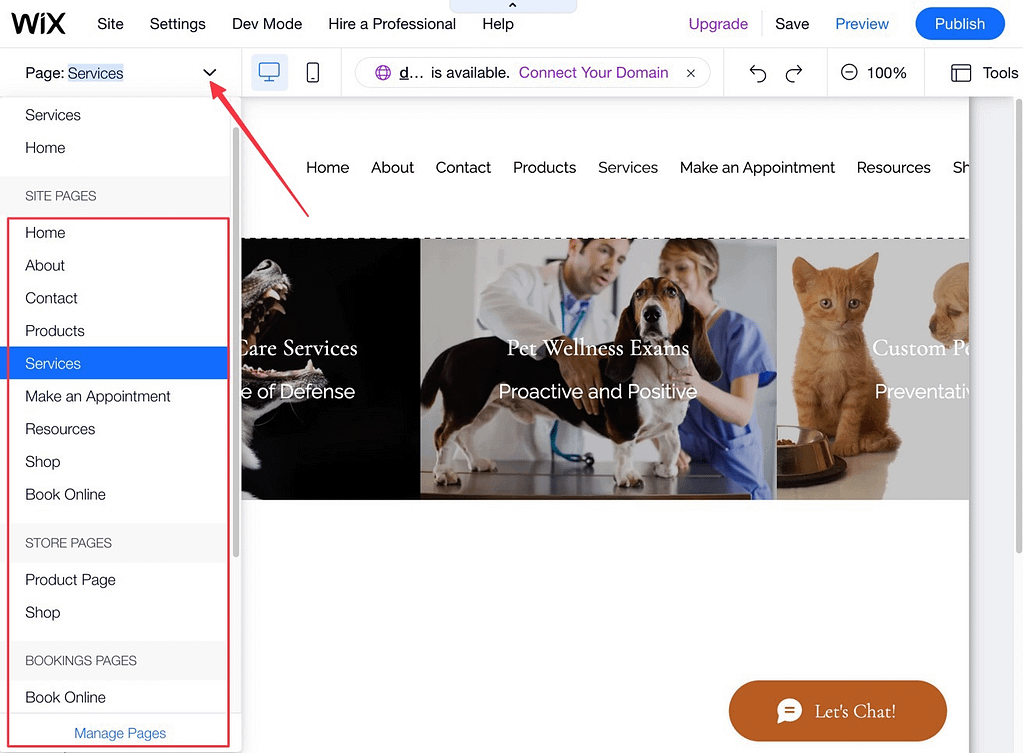Collapse the top bar with the up chevron
This screenshot has height=753, width=1023.
(x=513, y=5)
